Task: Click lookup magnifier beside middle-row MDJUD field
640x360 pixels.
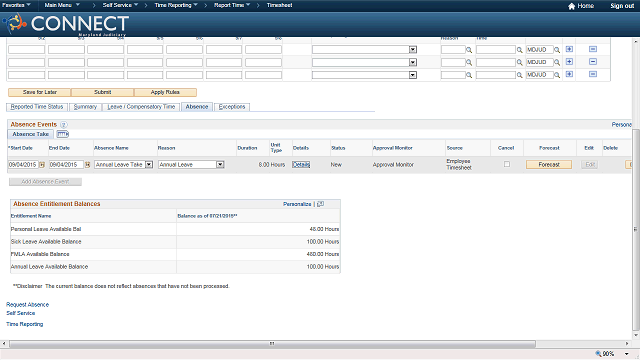Action: pos(557,62)
